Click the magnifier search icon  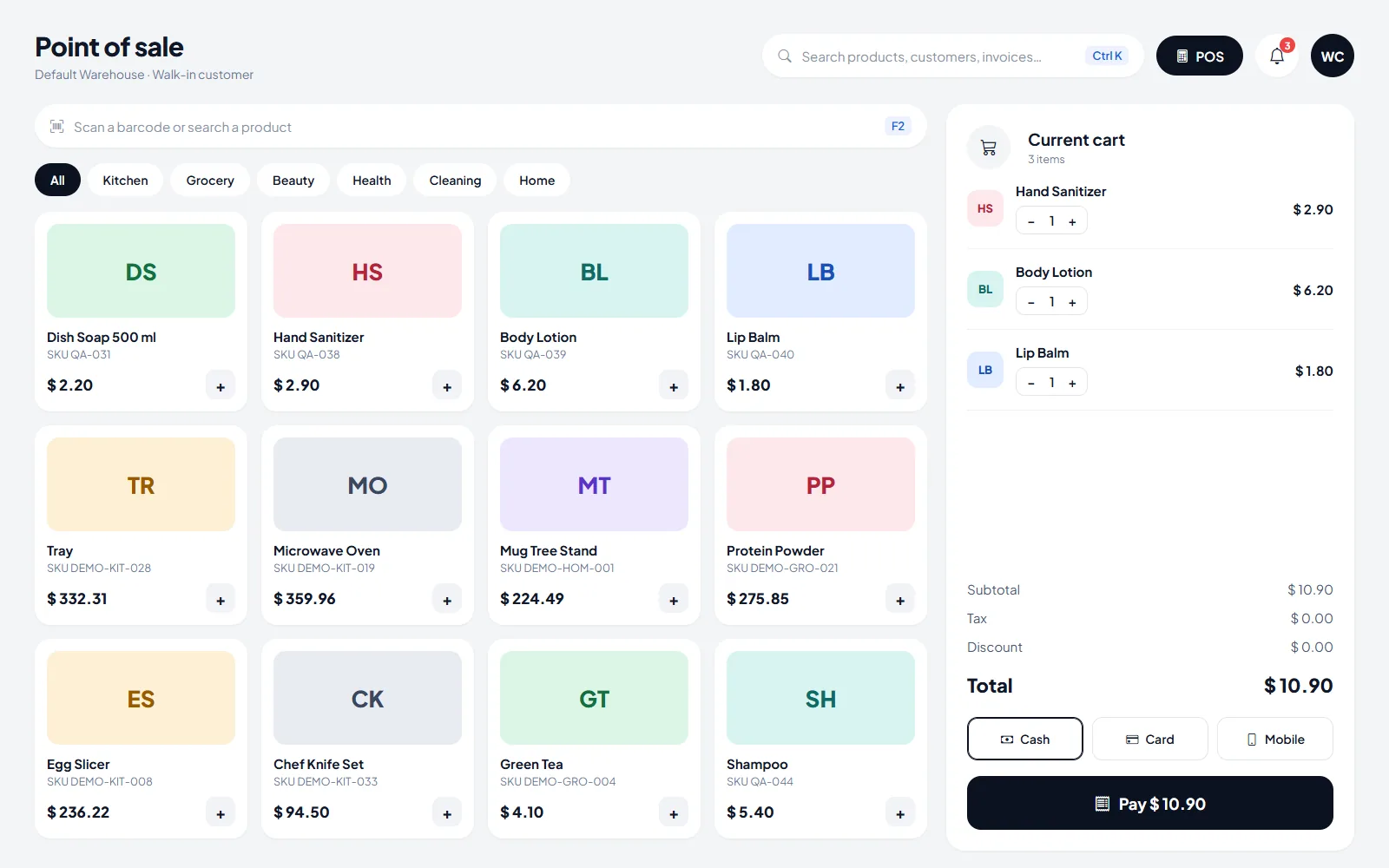pos(785,56)
